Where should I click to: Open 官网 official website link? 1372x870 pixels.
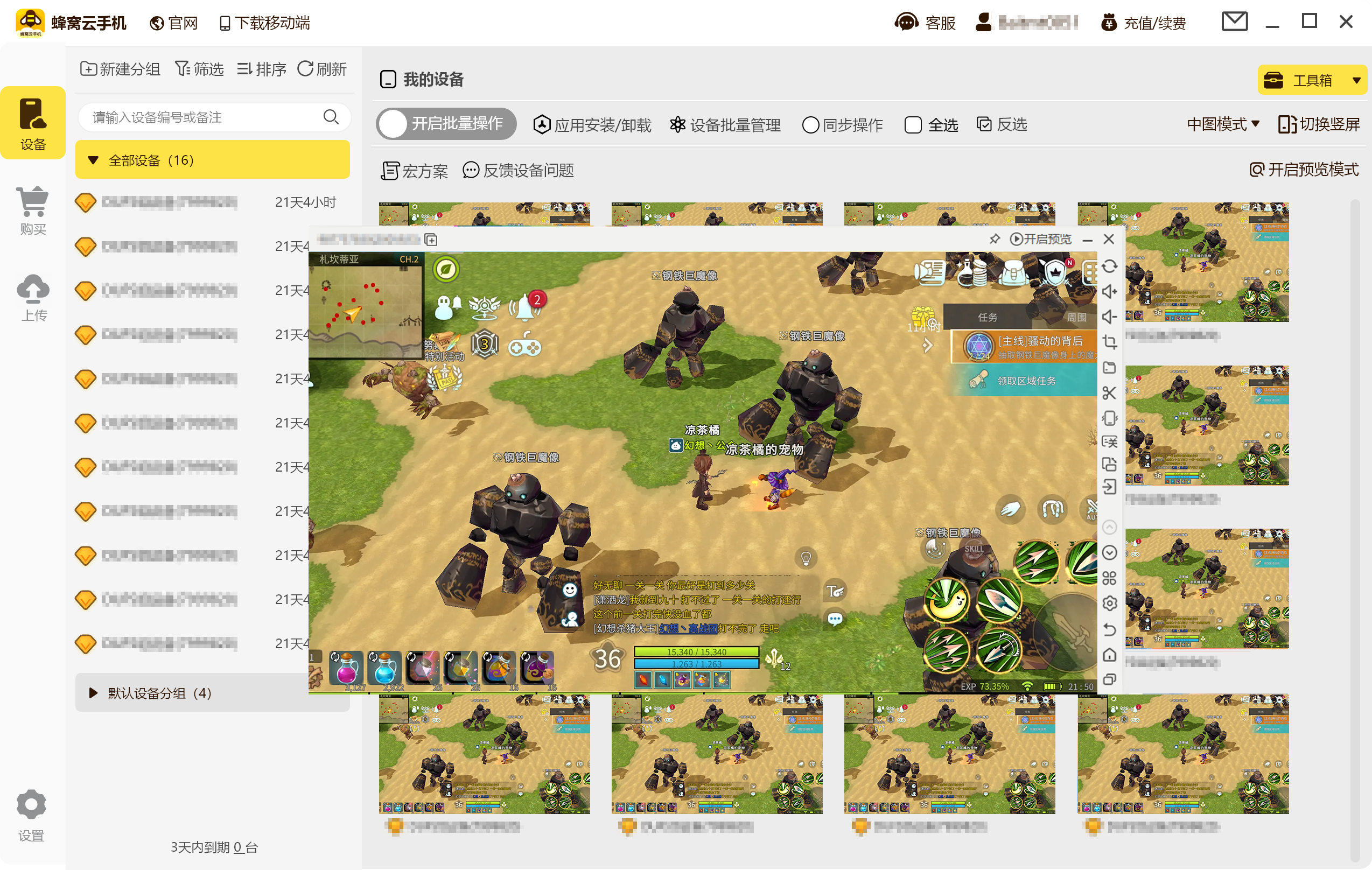[174, 23]
